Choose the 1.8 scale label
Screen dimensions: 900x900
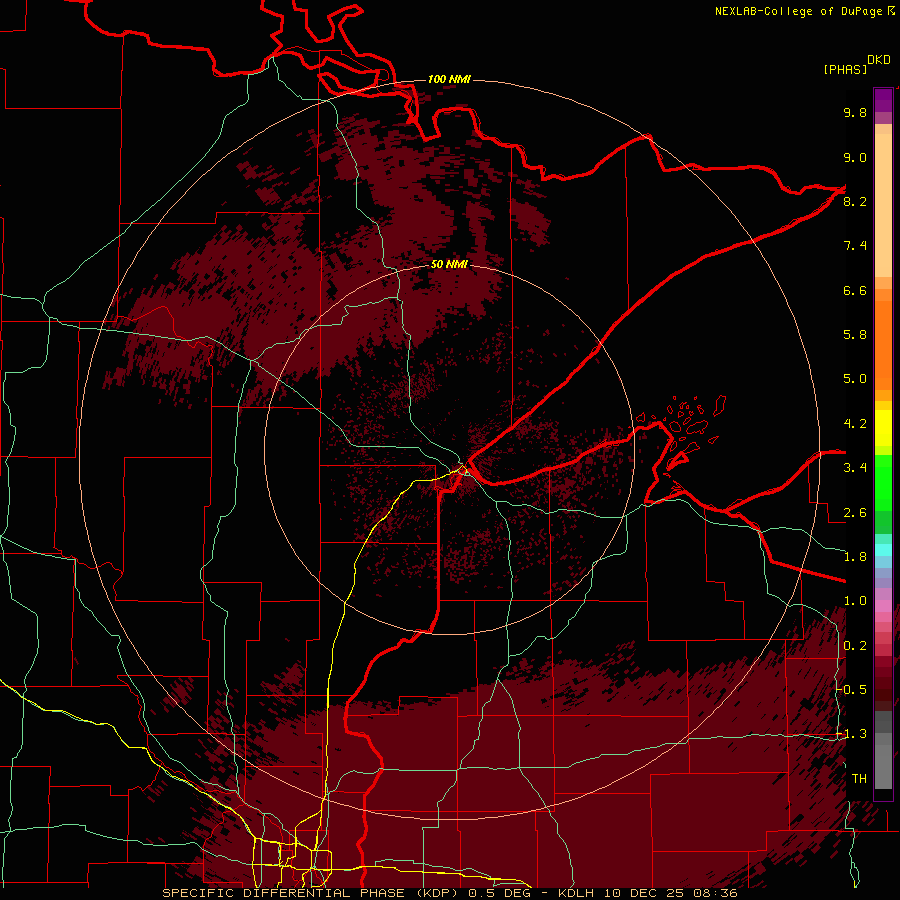coord(855,557)
